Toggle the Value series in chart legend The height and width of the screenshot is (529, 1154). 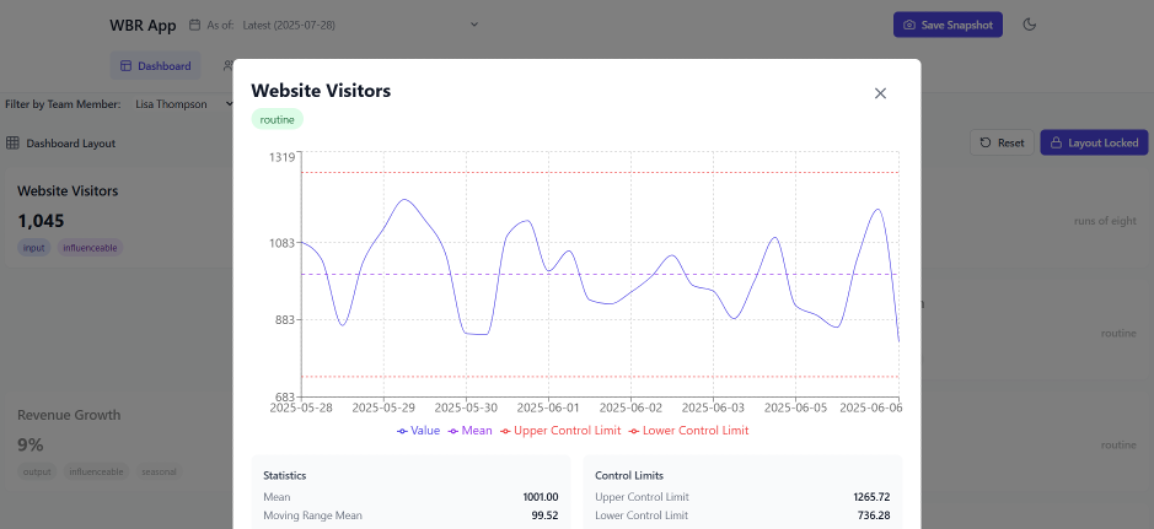pos(418,431)
